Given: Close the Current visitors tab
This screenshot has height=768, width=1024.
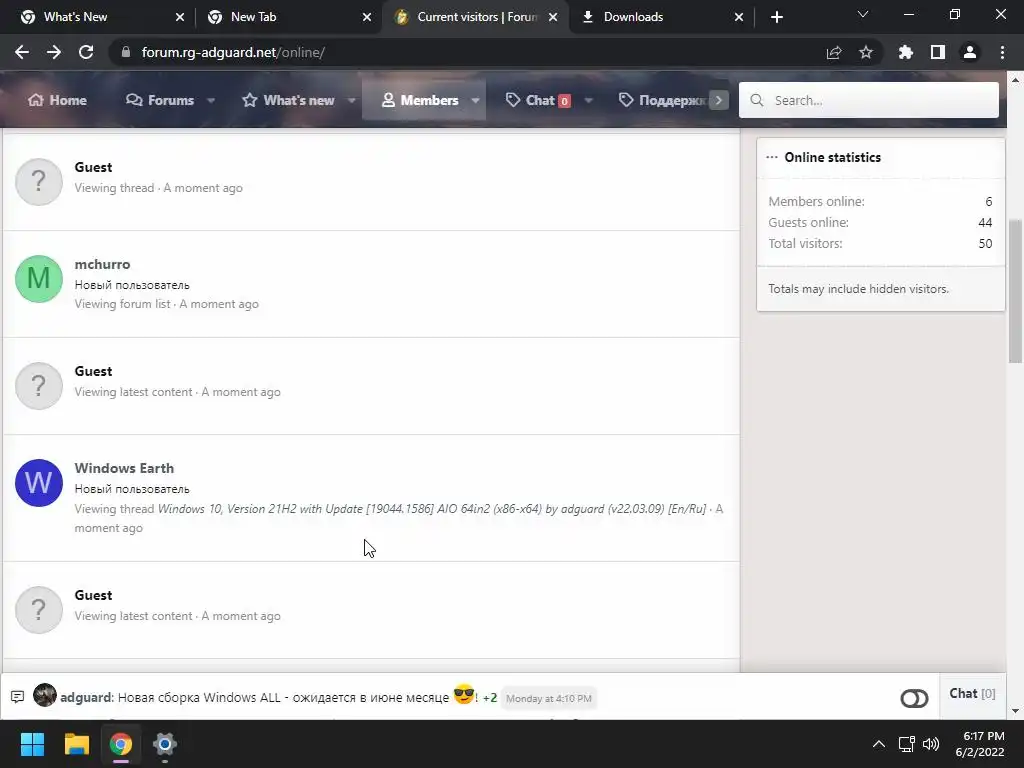Looking at the screenshot, I should tap(553, 17).
